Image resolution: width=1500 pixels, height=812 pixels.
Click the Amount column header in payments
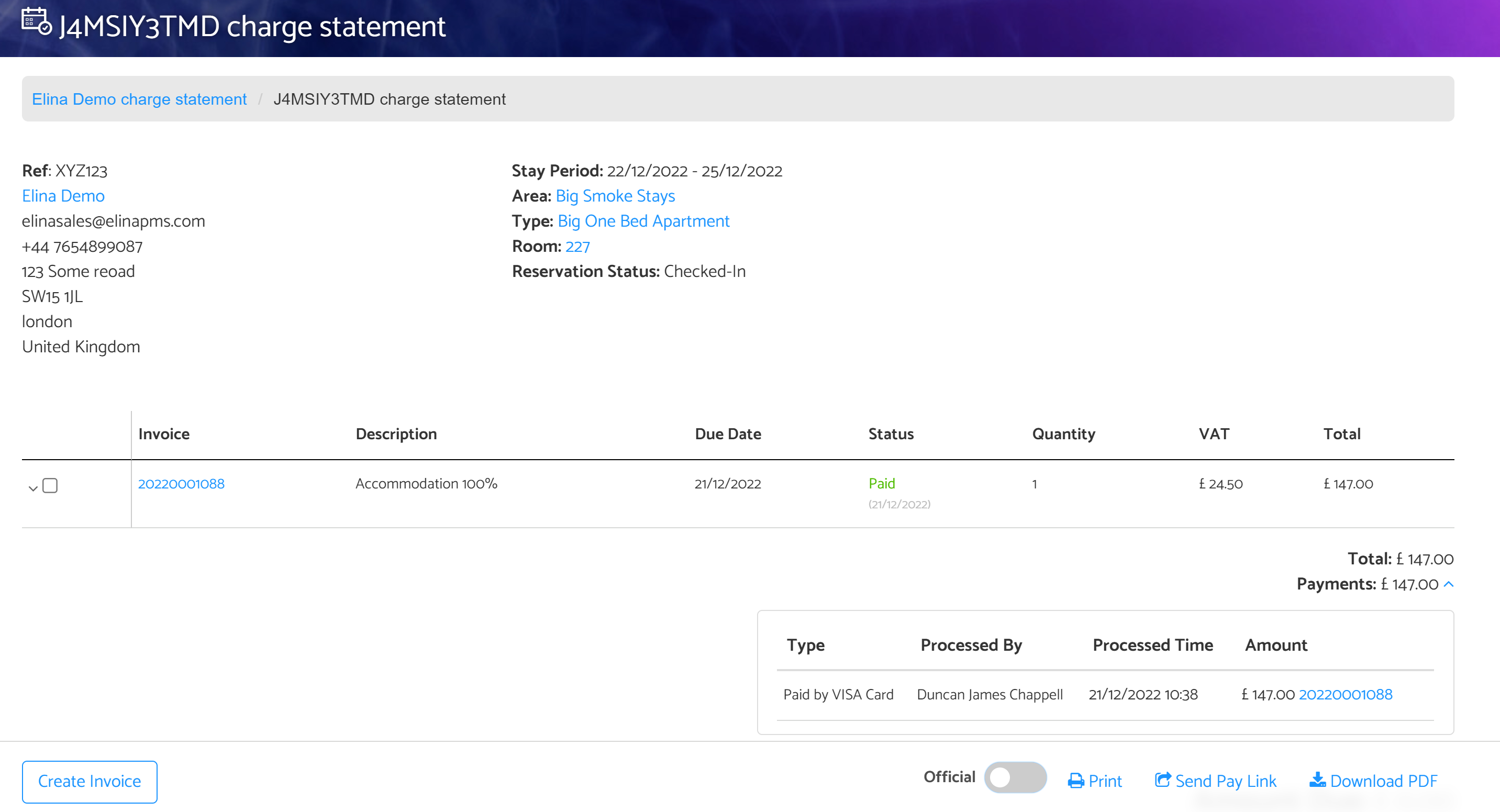1276,645
